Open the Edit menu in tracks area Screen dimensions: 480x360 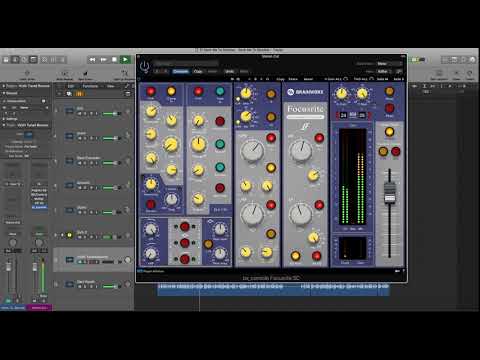[71, 86]
